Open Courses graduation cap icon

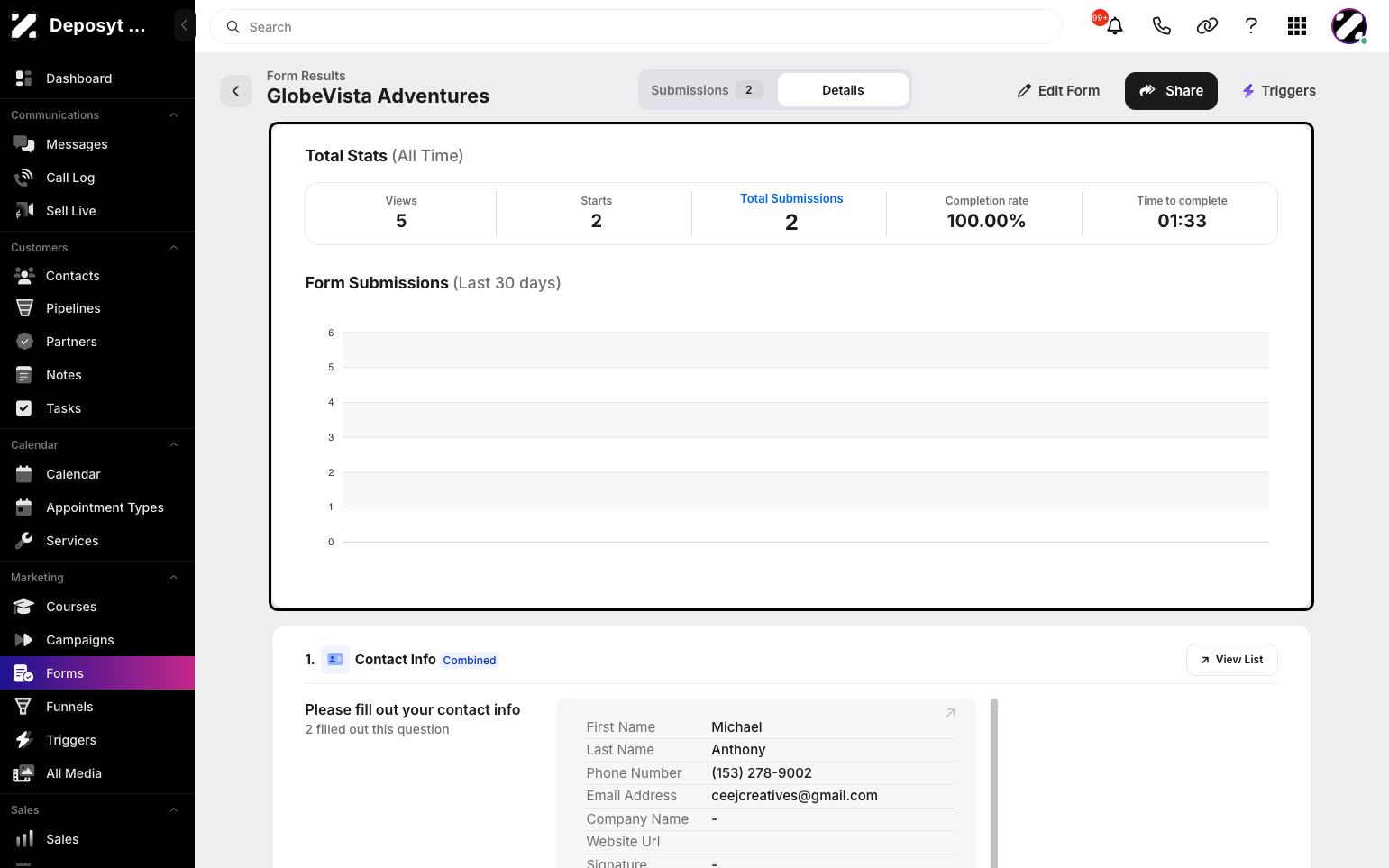tap(24, 607)
